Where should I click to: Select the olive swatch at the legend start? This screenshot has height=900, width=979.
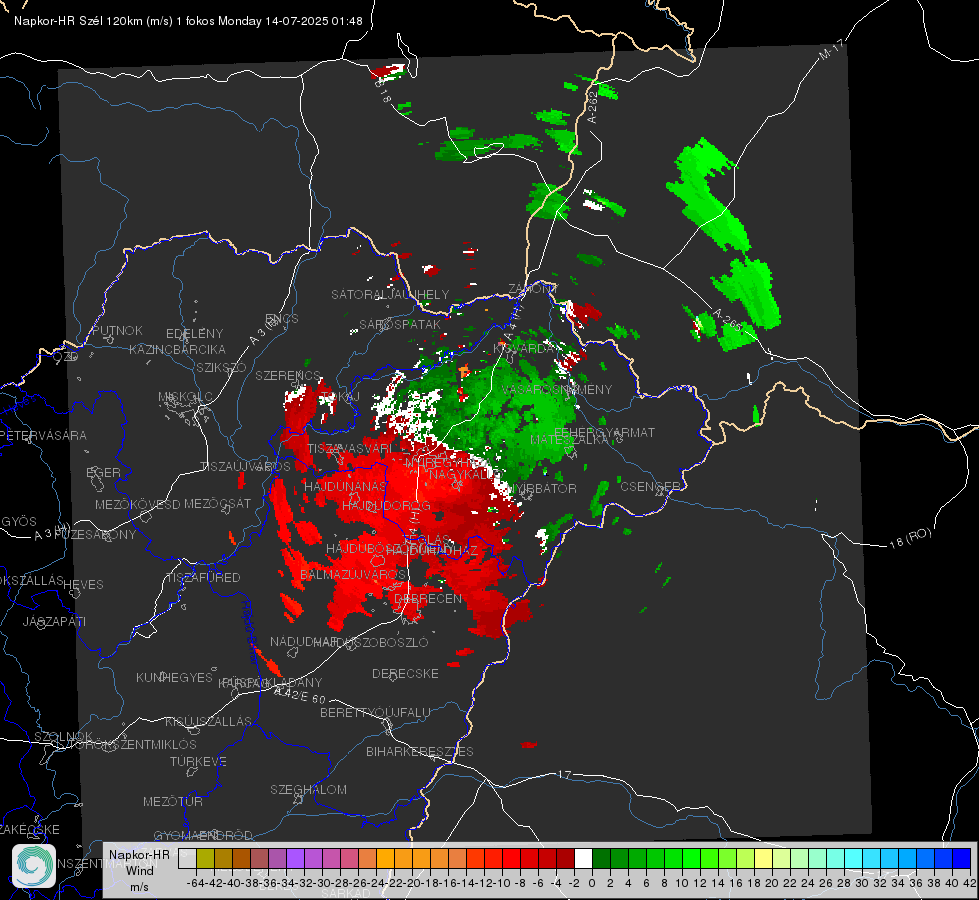tap(205, 858)
